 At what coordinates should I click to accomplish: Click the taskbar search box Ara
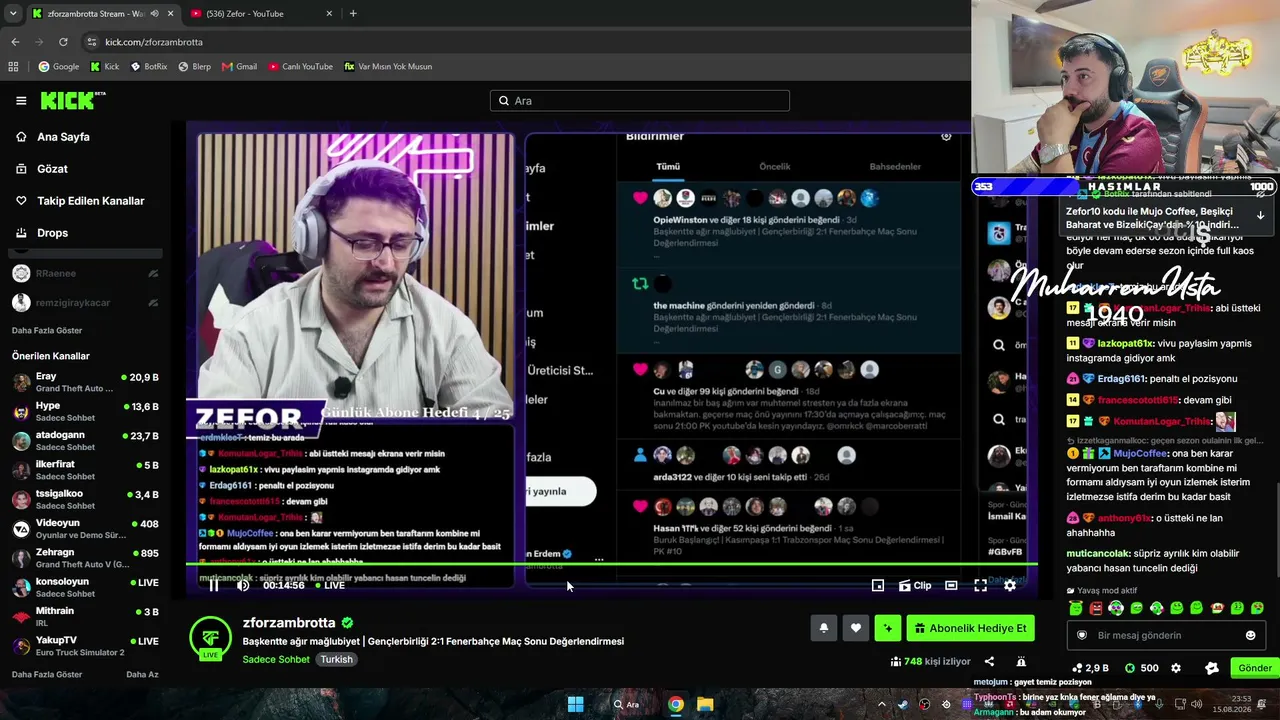626,704
